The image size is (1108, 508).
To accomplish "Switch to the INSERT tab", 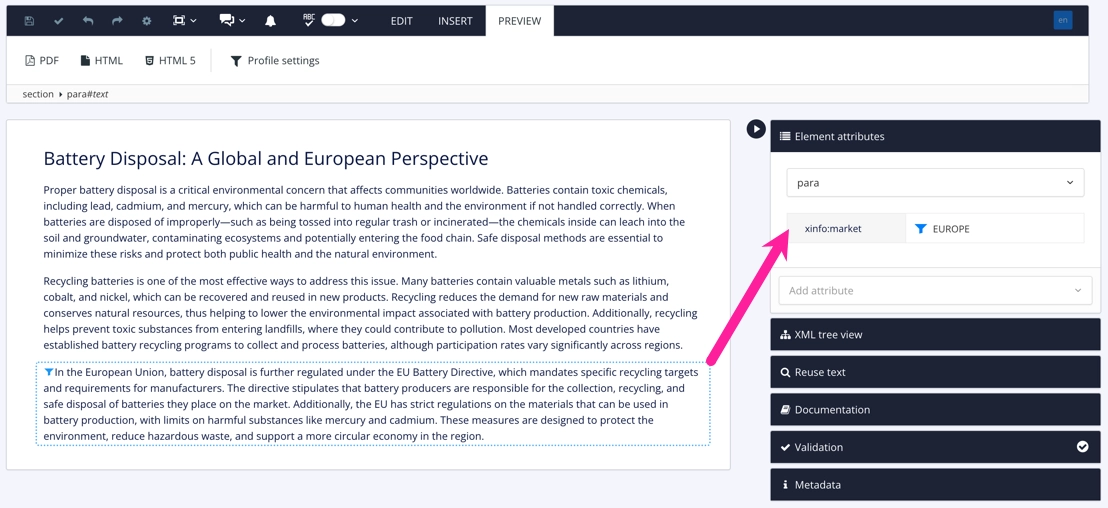I will click(x=455, y=20).
